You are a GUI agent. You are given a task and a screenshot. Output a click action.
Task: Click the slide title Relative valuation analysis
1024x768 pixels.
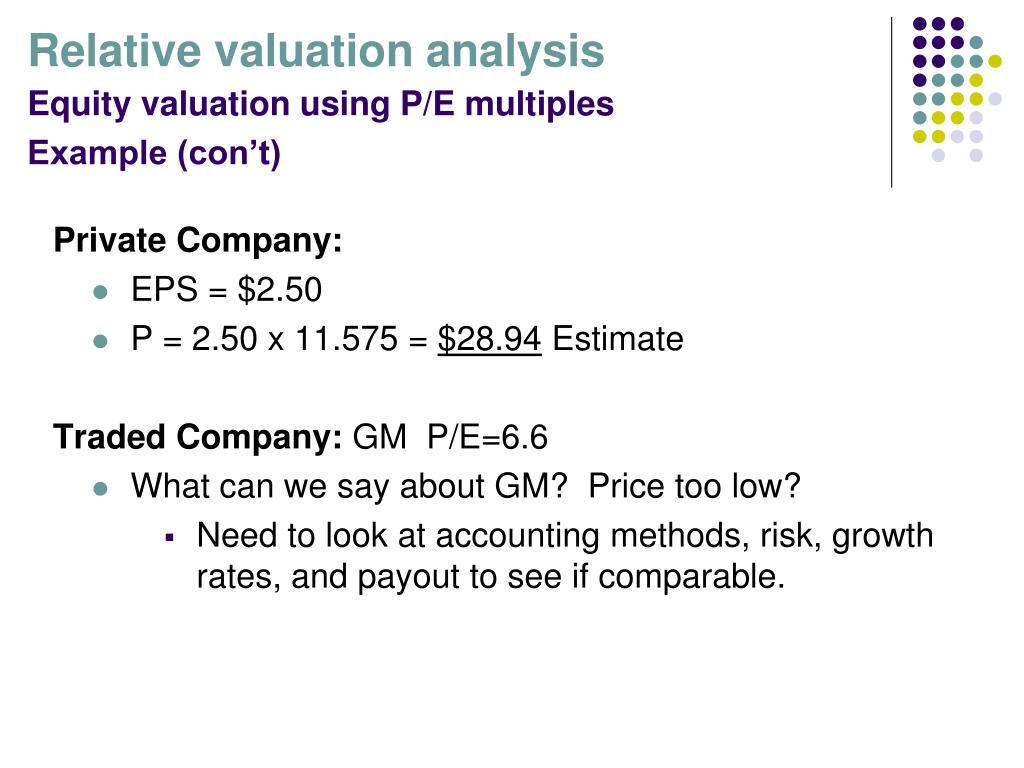317,51
